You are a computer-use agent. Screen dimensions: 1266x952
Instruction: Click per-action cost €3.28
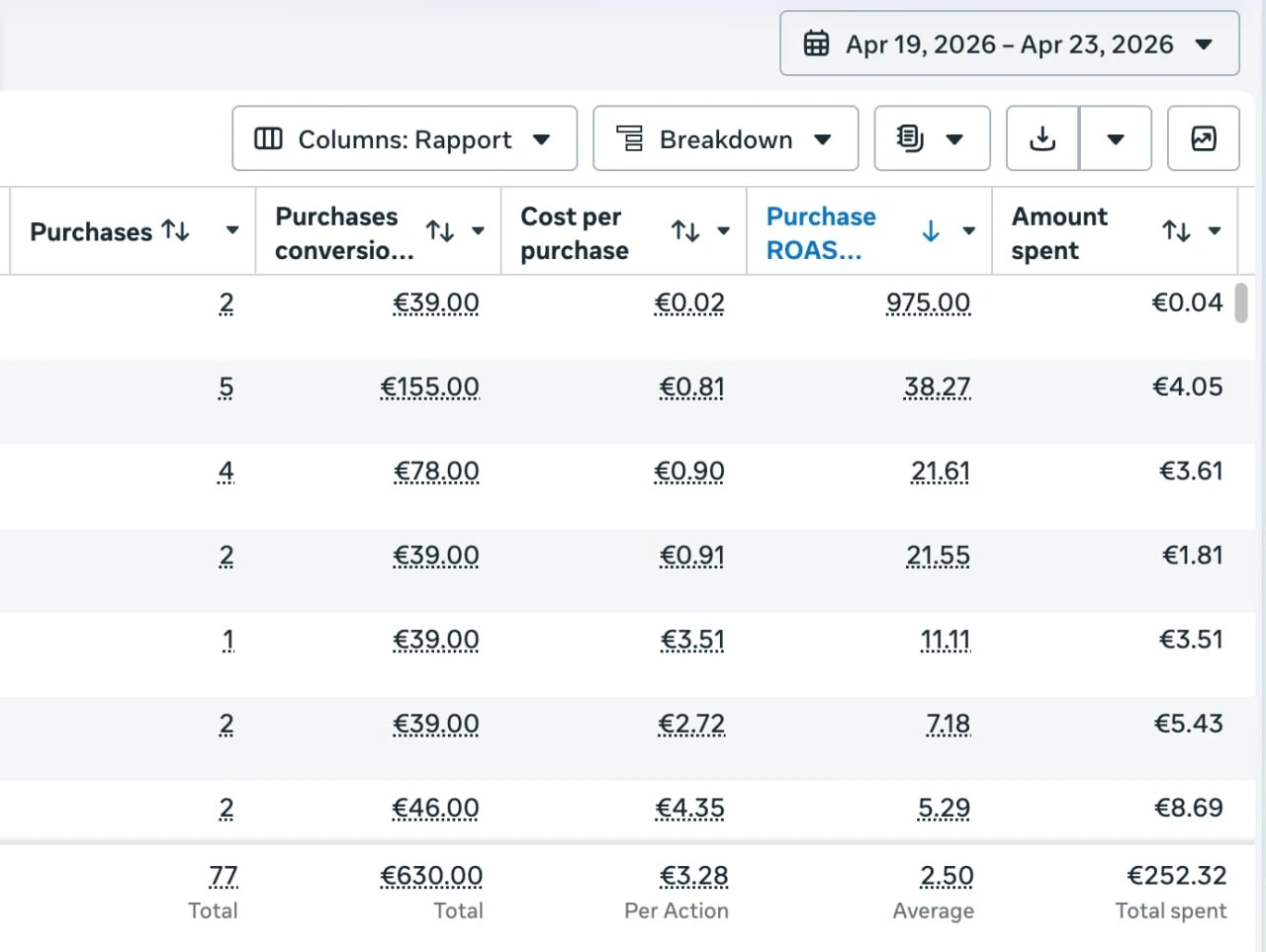click(693, 876)
